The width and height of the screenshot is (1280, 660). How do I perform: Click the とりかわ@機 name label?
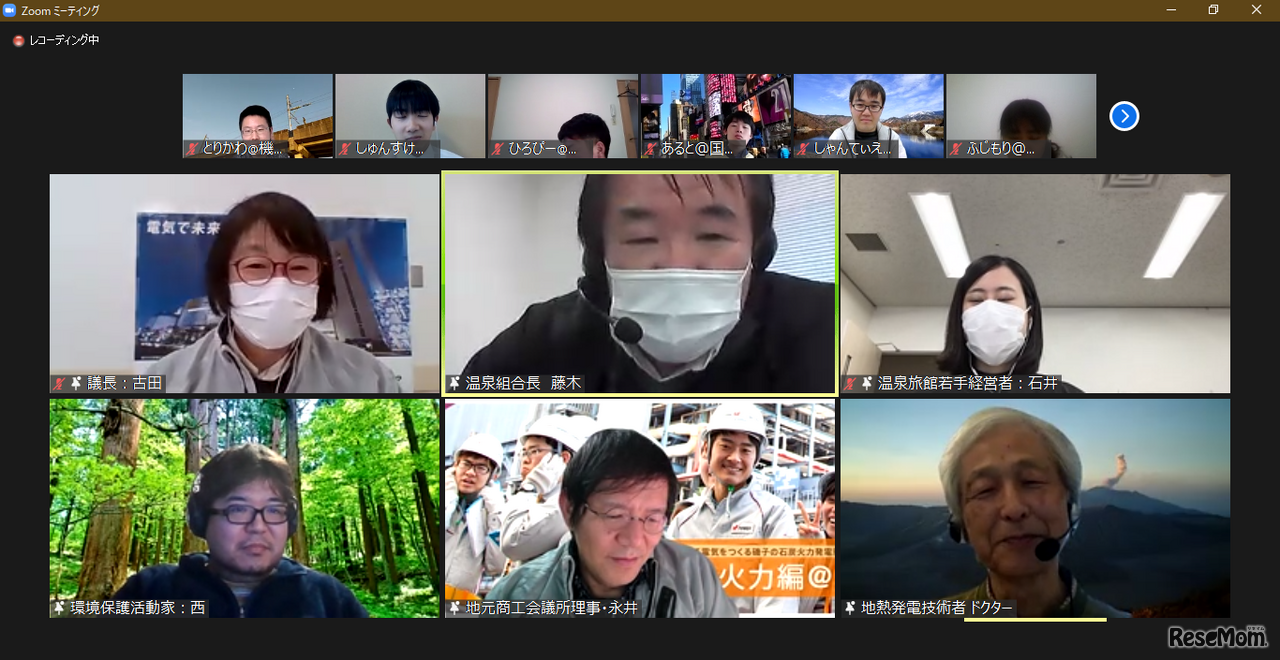(243, 149)
